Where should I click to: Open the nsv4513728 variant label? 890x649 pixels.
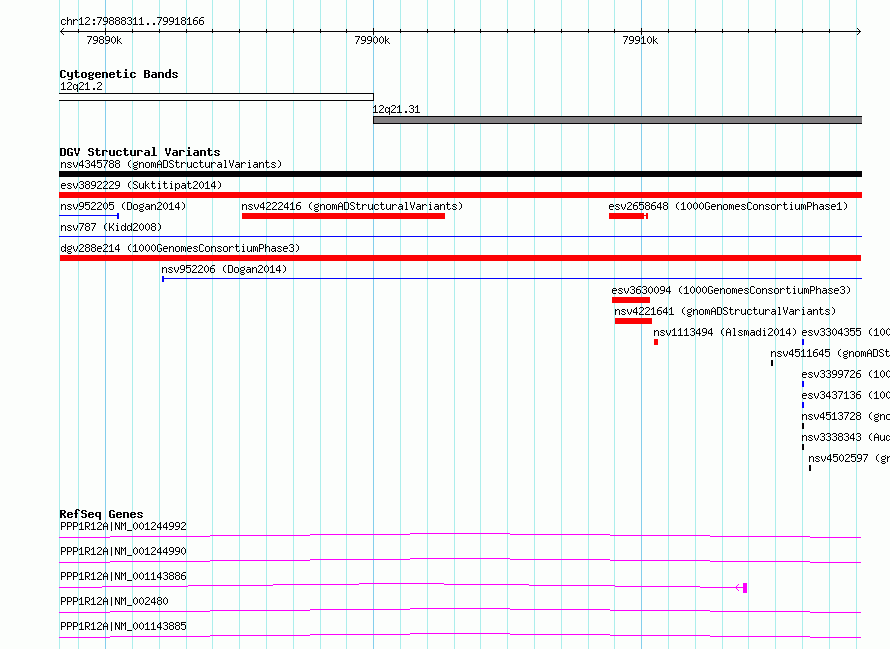[x=845, y=416]
